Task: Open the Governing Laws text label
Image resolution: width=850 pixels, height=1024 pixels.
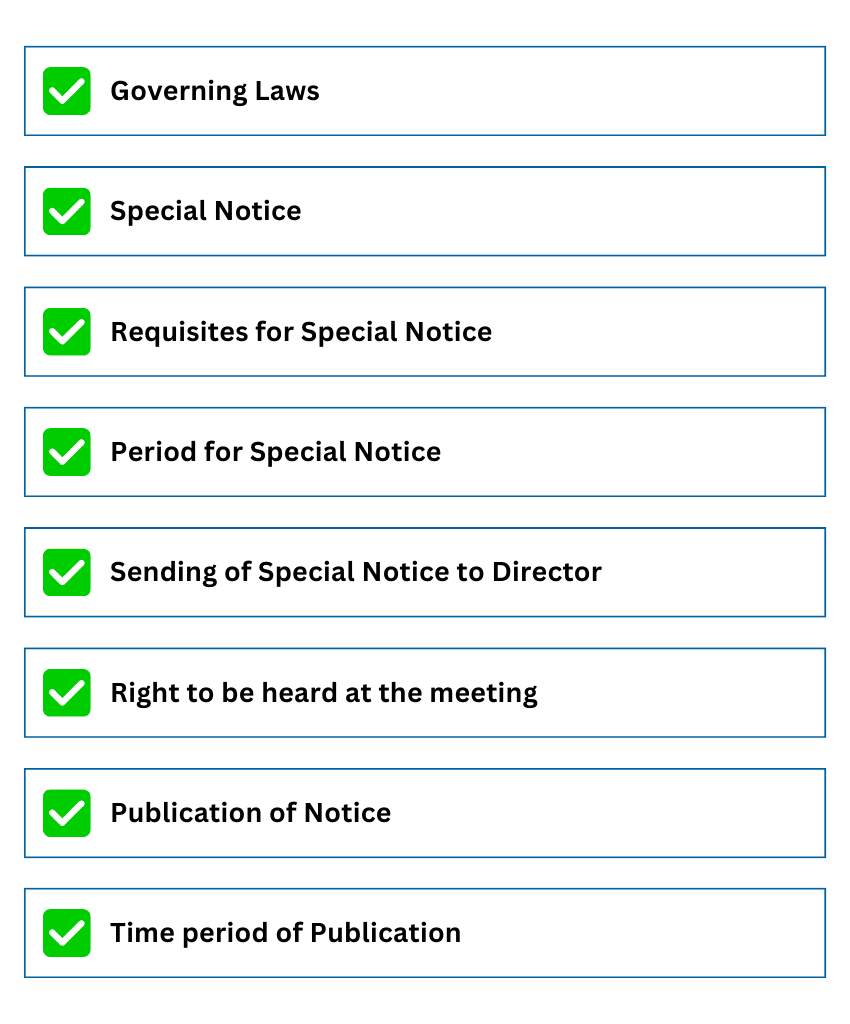Action: pos(215,91)
